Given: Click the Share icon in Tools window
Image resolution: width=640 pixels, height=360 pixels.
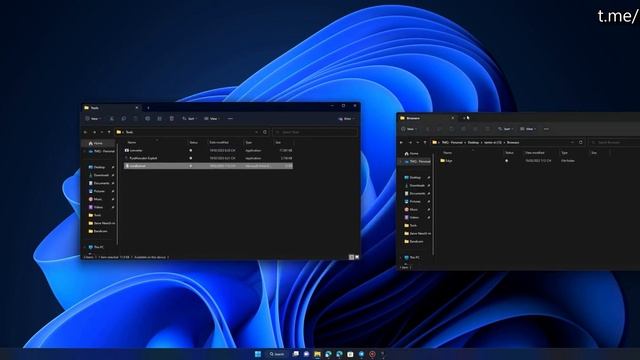Looking at the screenshot, I should pos(160,119).
